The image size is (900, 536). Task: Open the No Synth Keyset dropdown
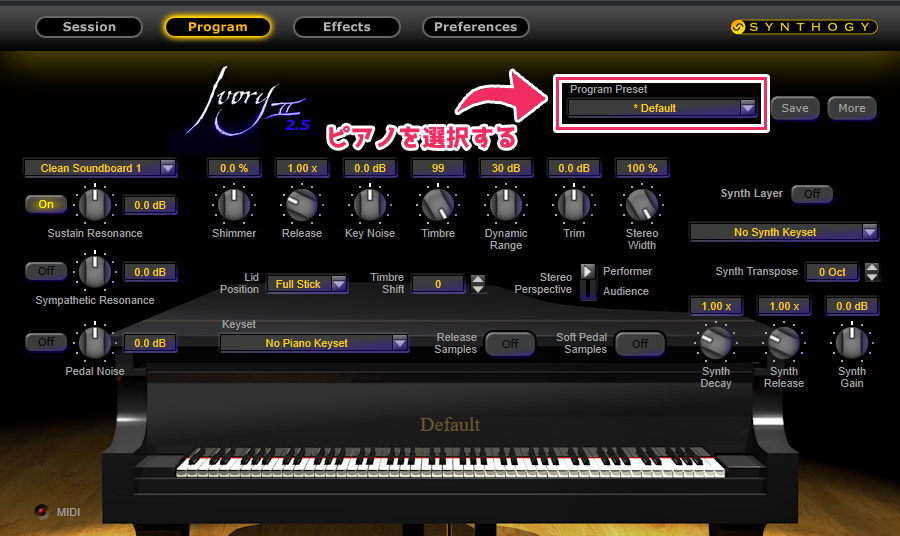[784, 232]
